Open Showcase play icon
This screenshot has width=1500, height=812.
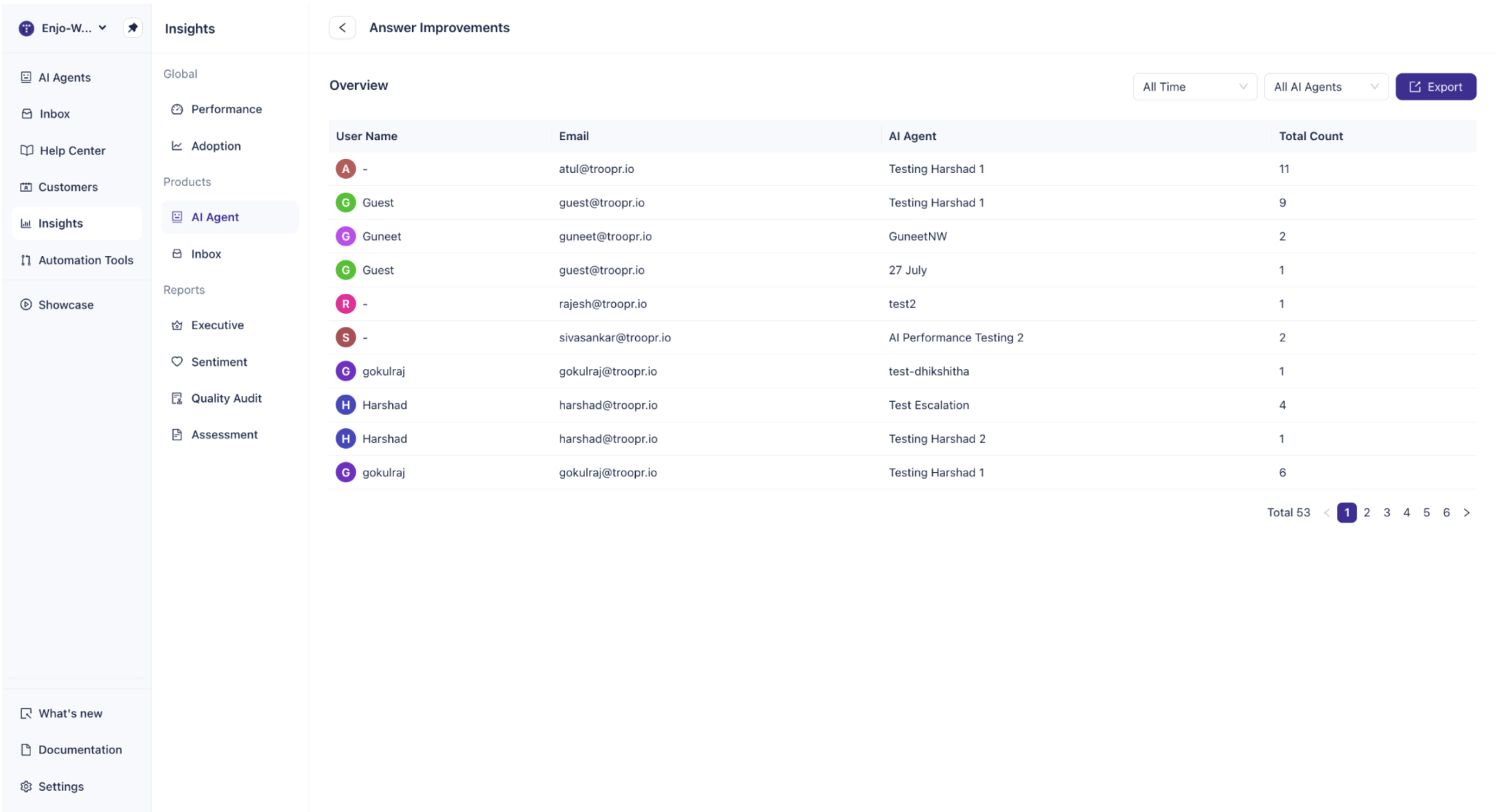click(x=26, y=304)
